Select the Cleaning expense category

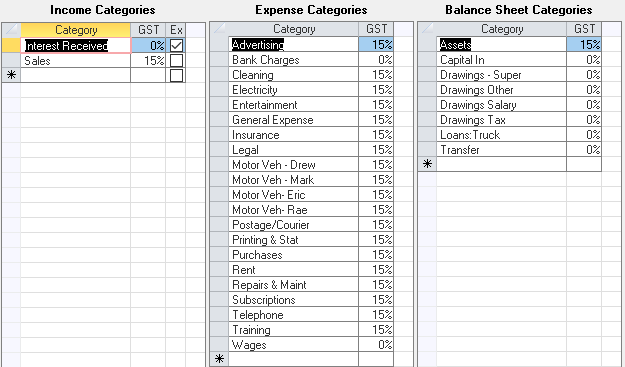pyautogui.click(x=294, y=75)
